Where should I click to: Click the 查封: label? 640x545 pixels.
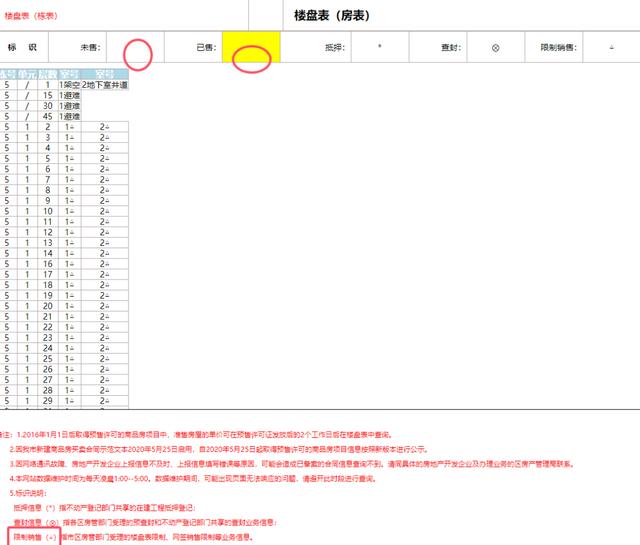click(451, 47)
